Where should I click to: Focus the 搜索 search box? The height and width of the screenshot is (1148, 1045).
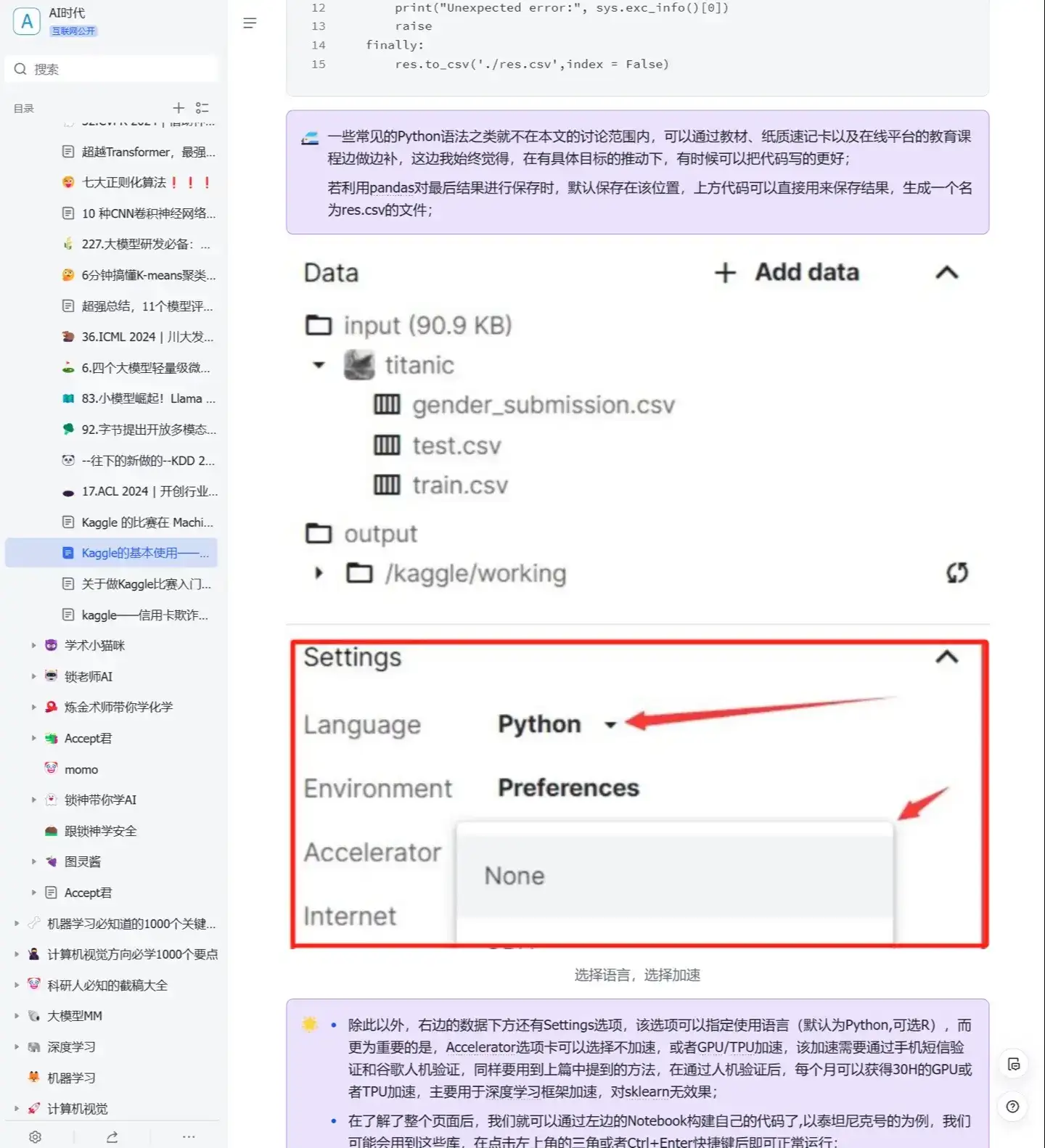pos(112,69)
